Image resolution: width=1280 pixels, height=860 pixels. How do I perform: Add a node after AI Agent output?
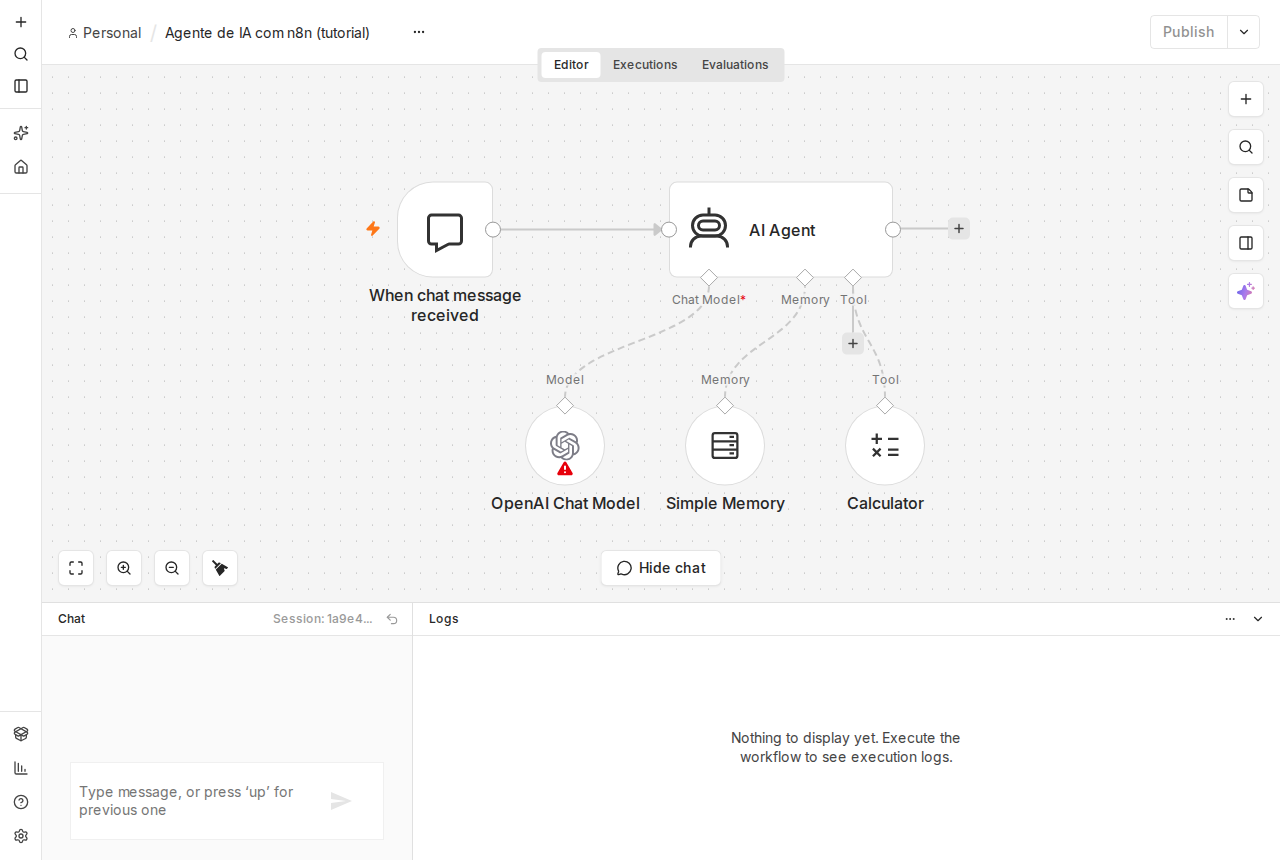click(x=959, y=229)
